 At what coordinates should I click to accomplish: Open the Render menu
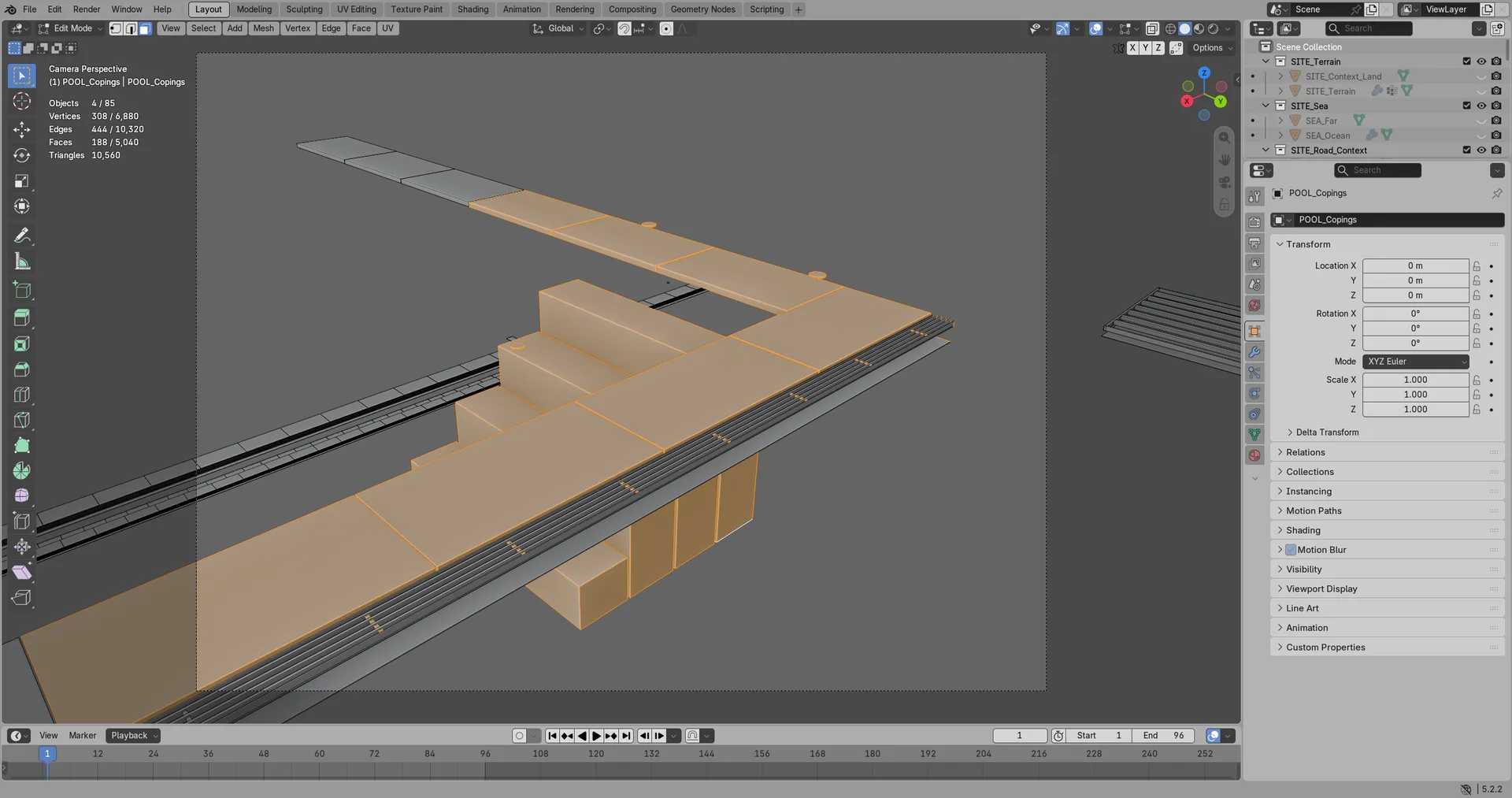click(87, 9)
